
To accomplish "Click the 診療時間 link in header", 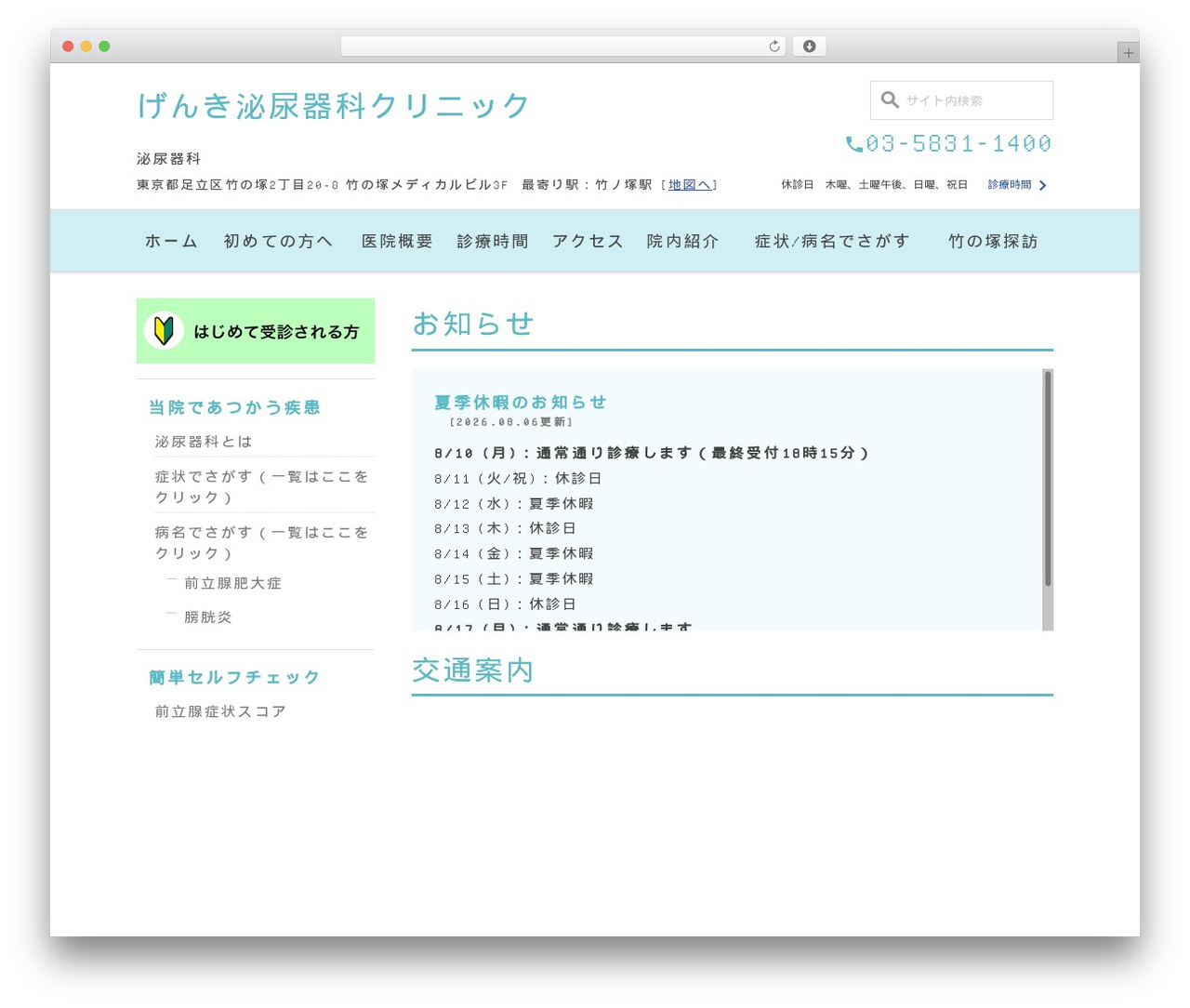I will coord(1010,185).
